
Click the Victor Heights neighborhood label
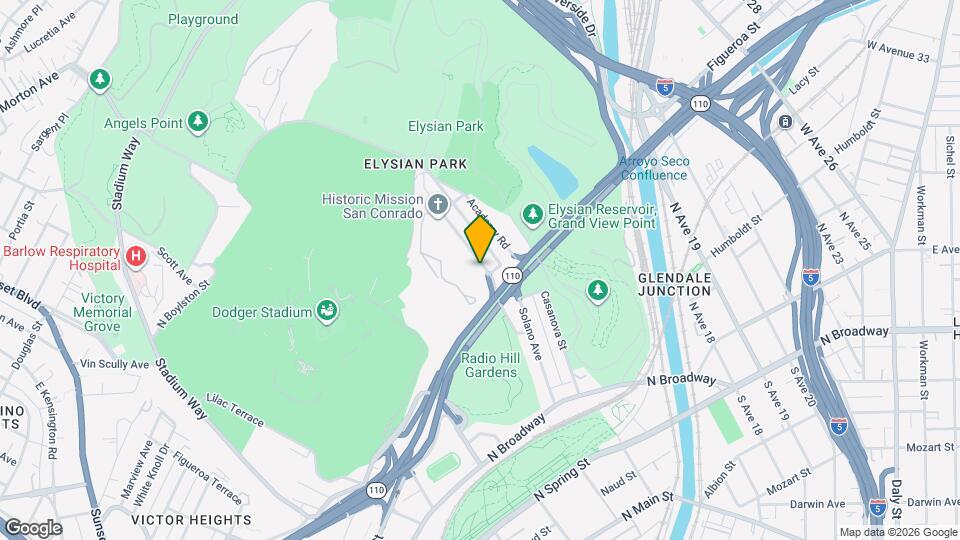tap(191, 520)
